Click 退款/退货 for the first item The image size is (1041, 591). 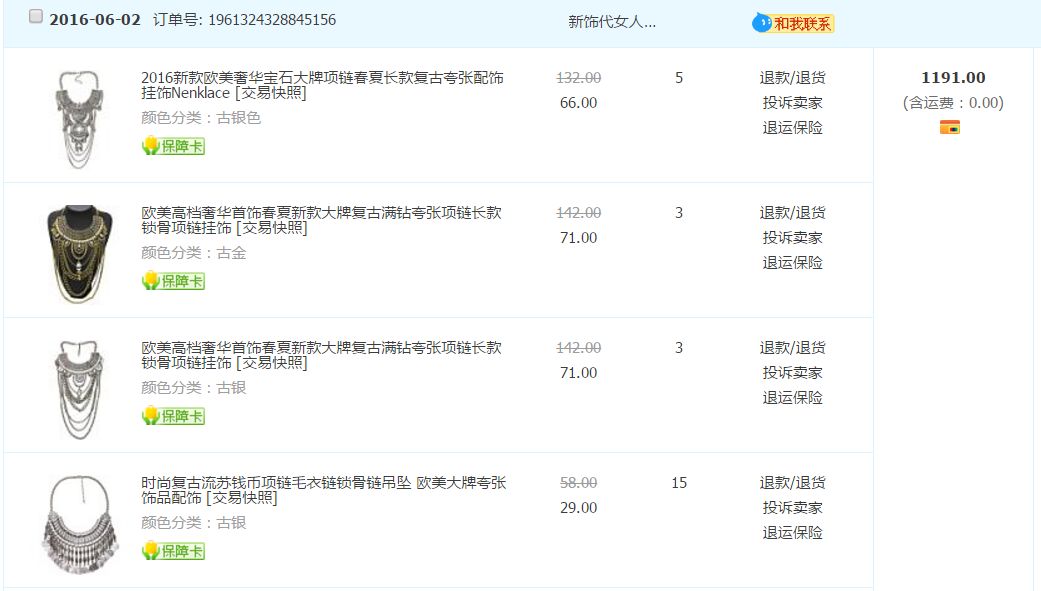(792, 78)
